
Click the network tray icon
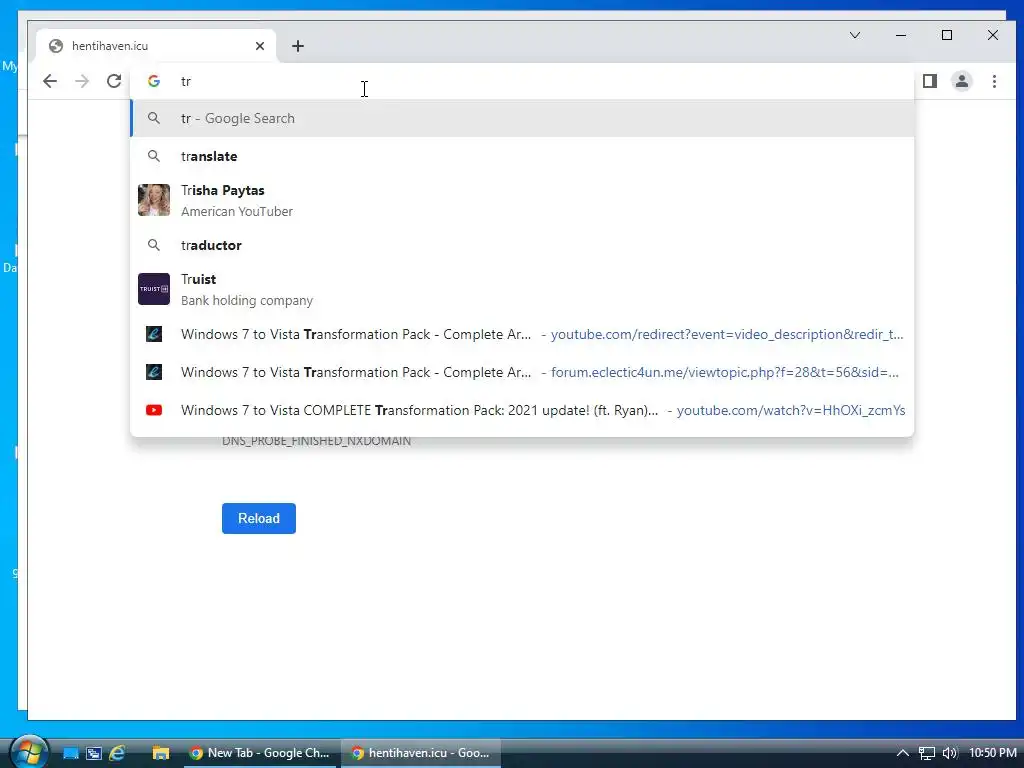[927, 753]
